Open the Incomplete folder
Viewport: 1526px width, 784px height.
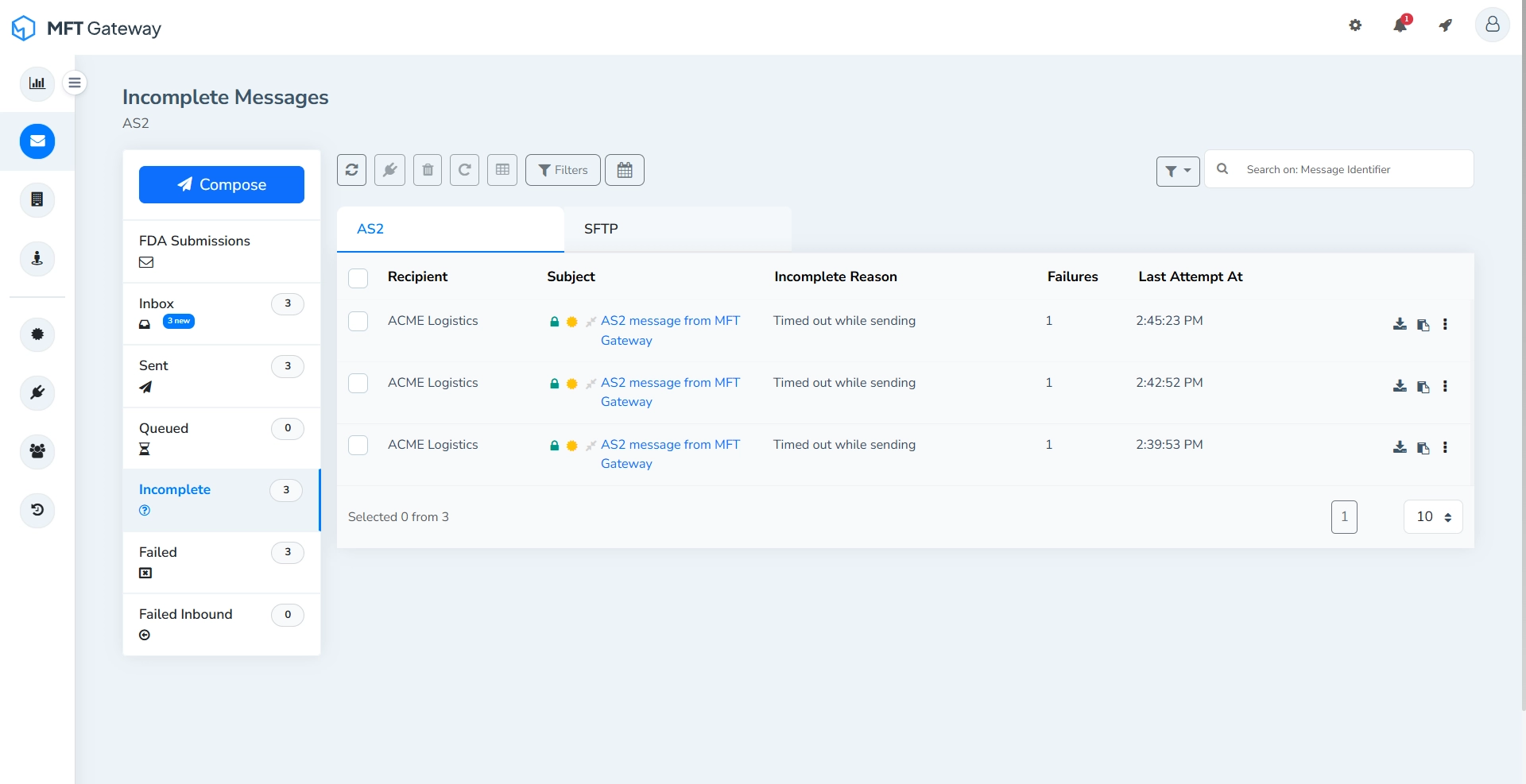pos(222,500)
